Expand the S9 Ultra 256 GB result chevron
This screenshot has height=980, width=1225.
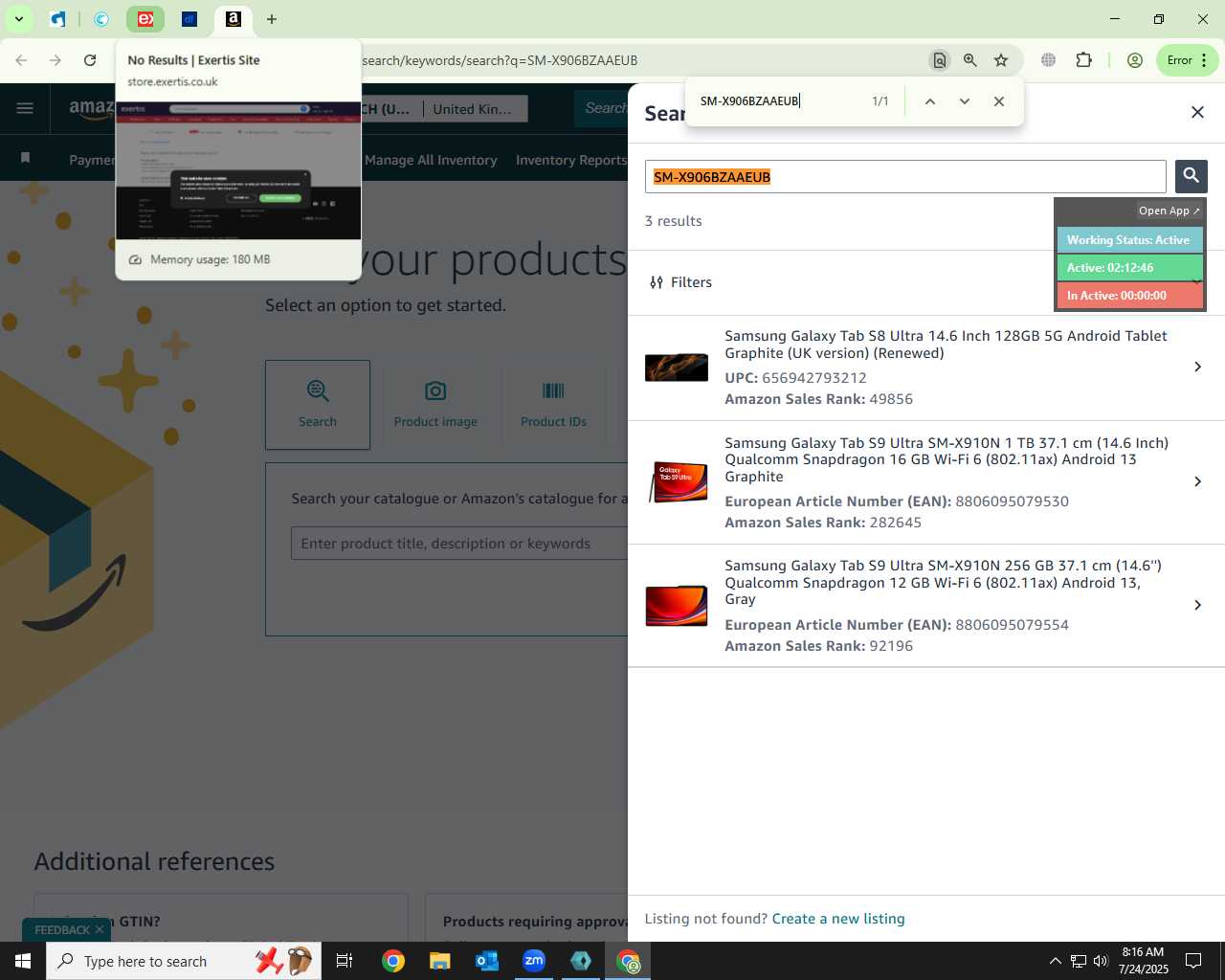point(1197,605)
